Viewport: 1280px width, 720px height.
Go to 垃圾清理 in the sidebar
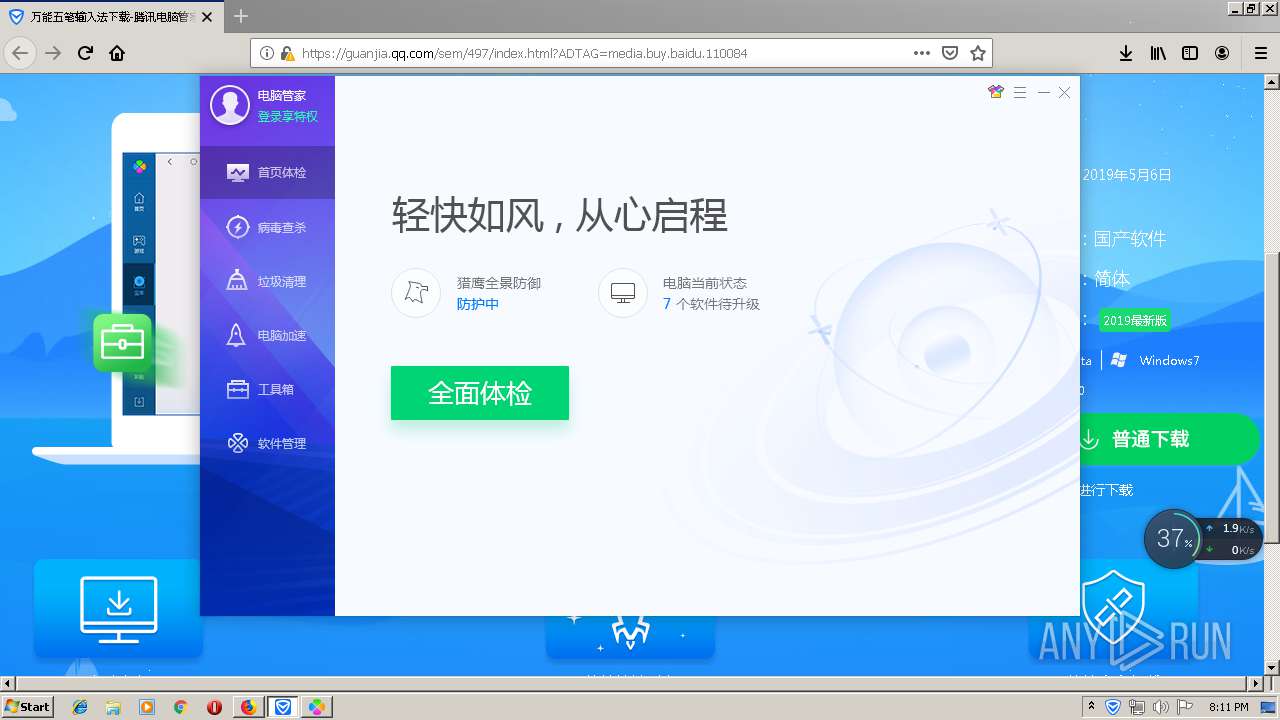pyautogui.click(x=267, y=281)
